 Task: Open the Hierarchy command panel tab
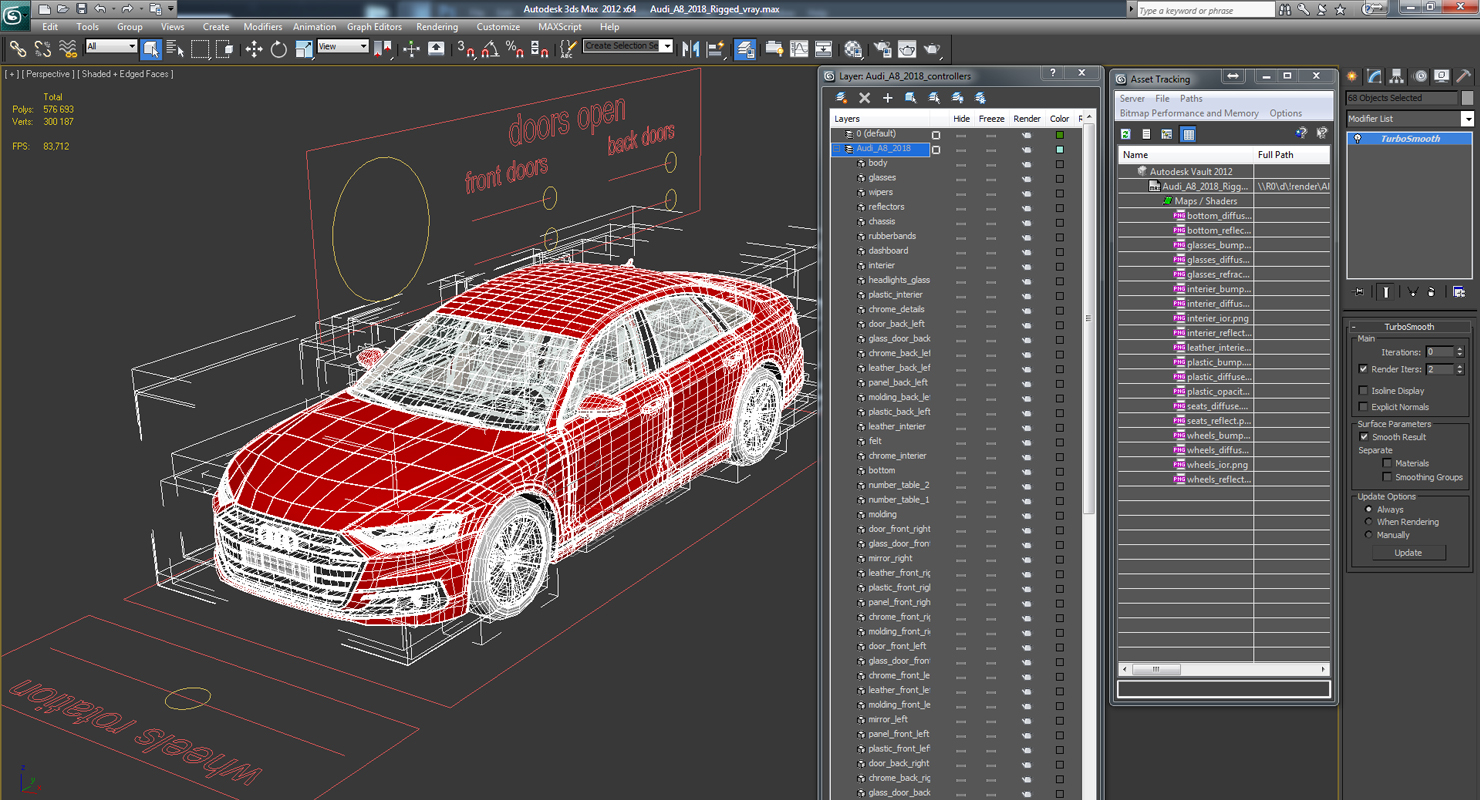(1397, 76)
